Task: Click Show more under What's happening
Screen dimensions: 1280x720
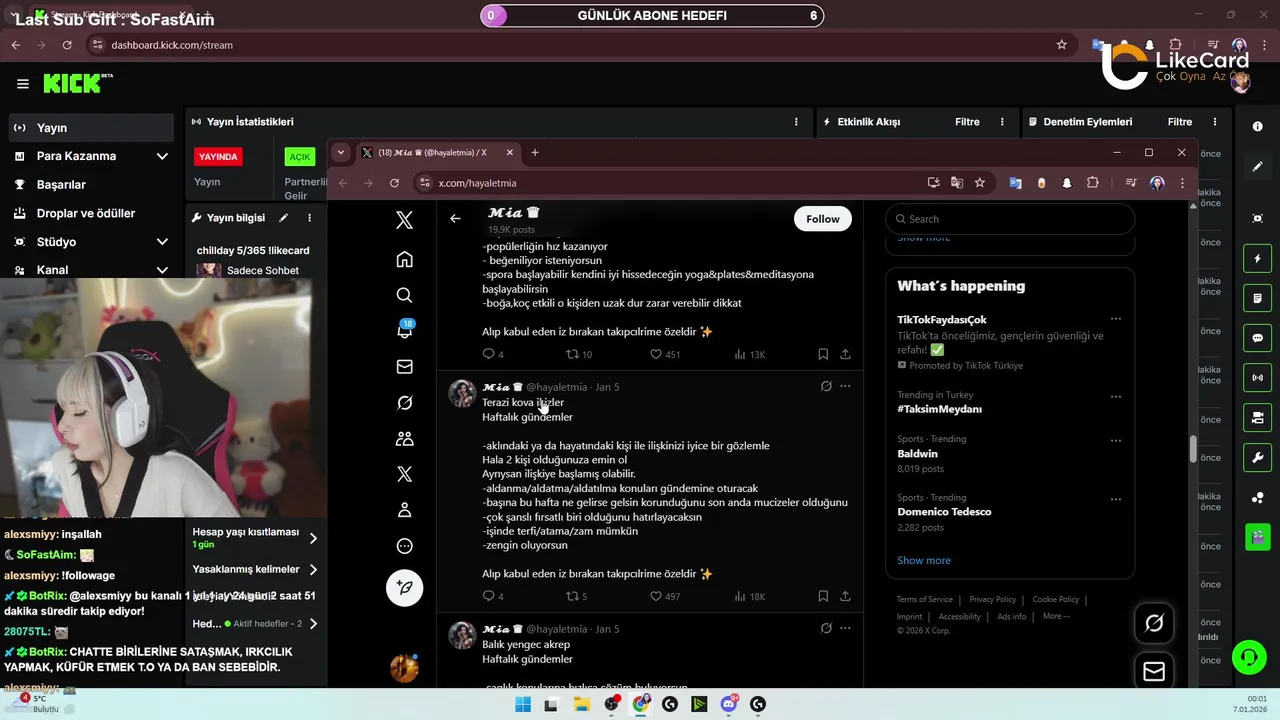Action: tap(924, 560)
